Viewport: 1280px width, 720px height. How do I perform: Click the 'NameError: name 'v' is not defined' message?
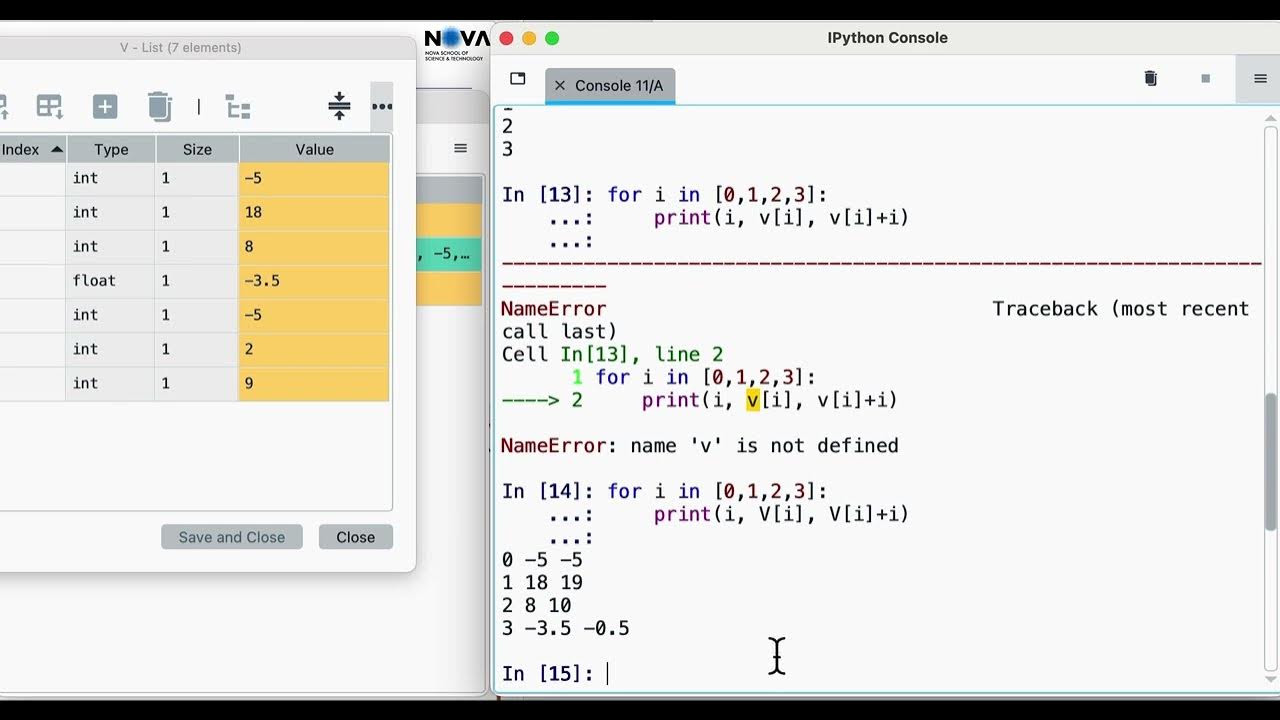pos(700,446)
